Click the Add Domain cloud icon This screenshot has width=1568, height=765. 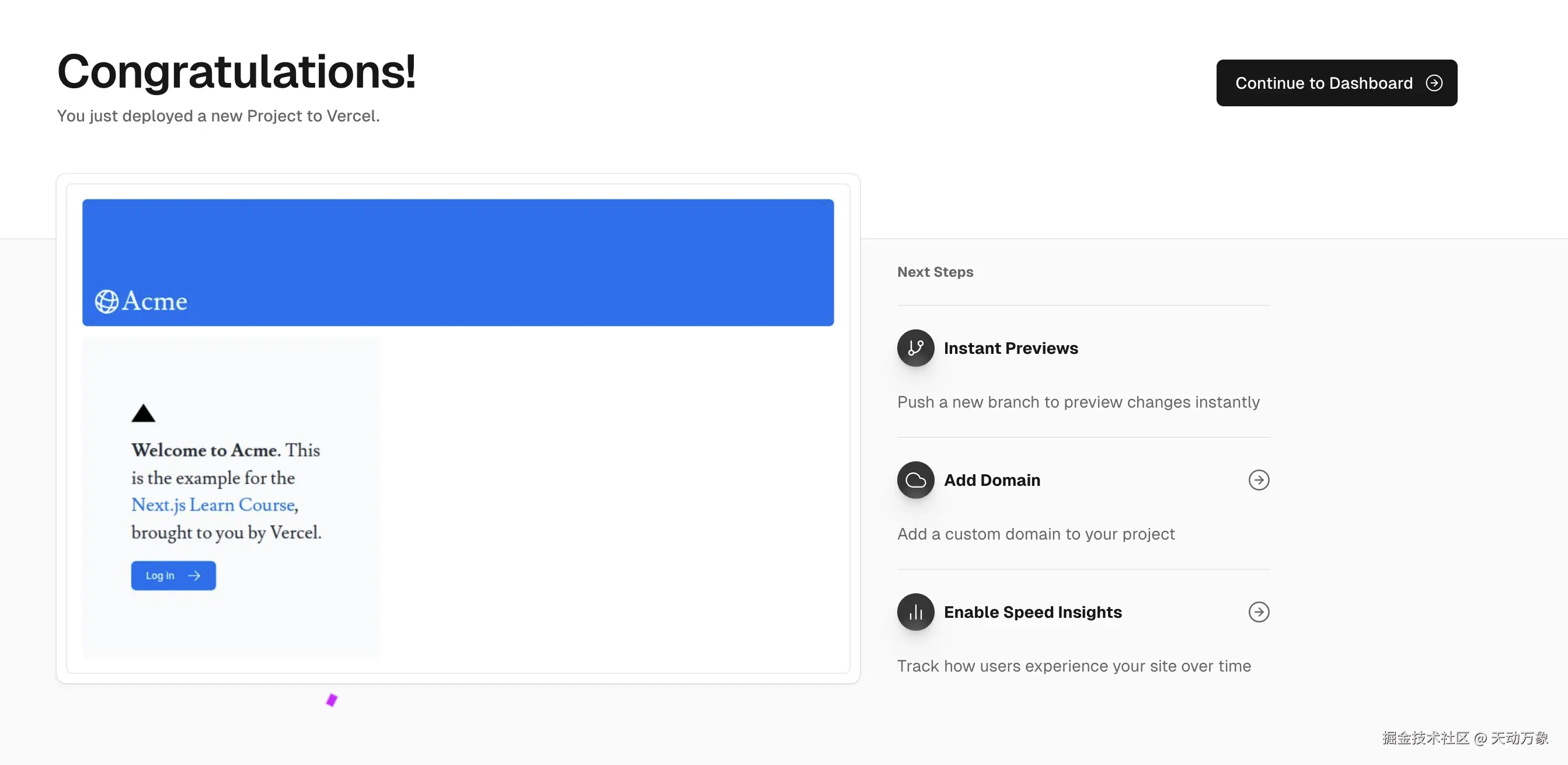pyautogui.click(x=915, y=480)
